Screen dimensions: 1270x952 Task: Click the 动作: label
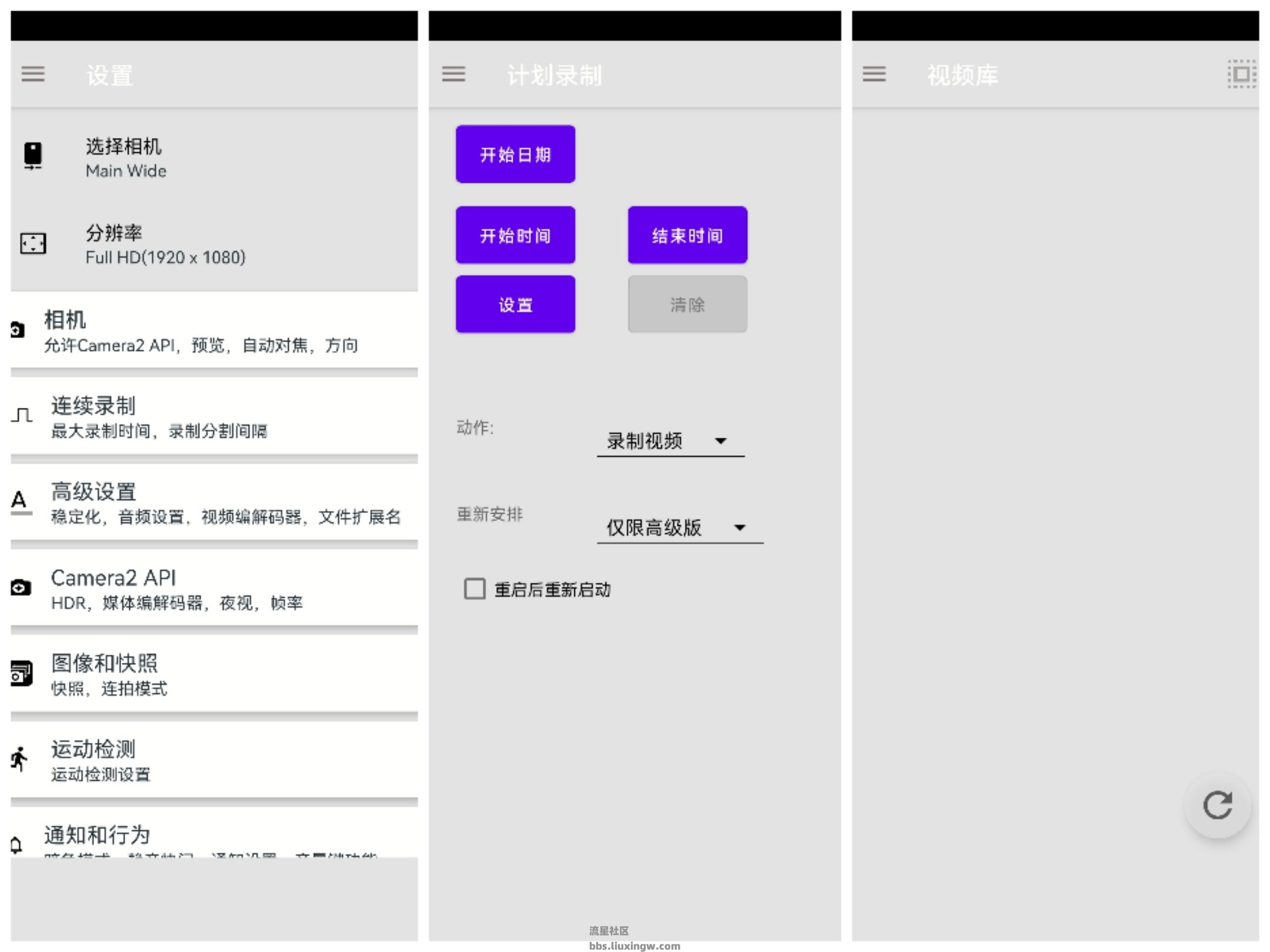(475, 427)
